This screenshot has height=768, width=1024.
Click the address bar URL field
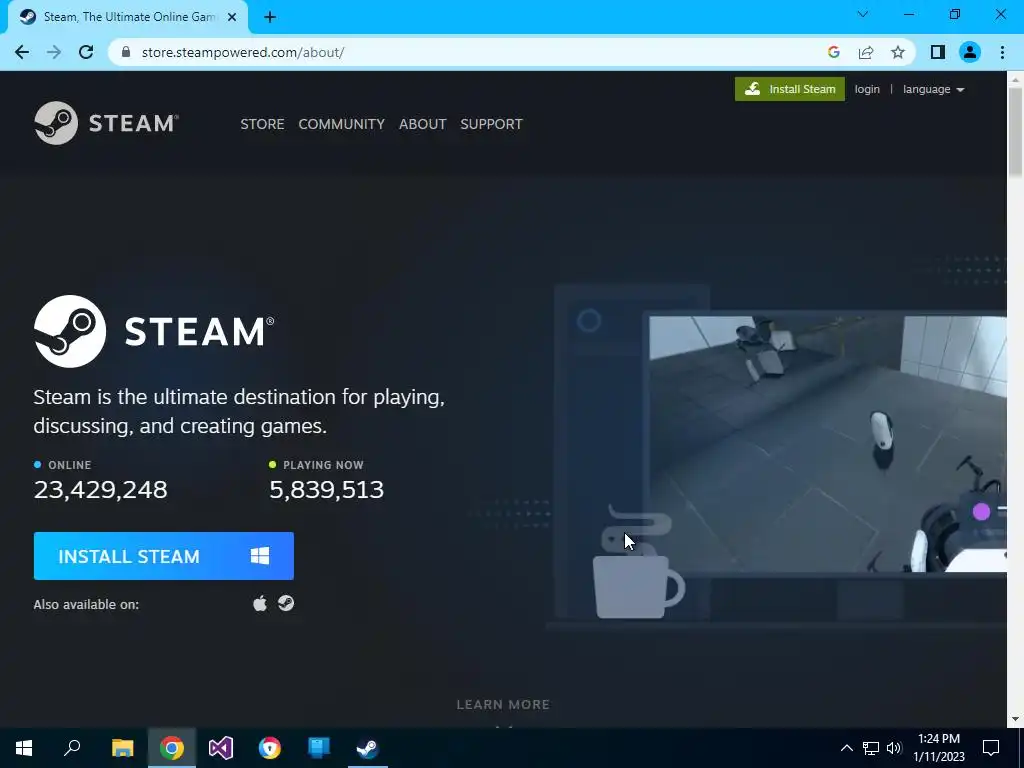[x=470, y=52]
